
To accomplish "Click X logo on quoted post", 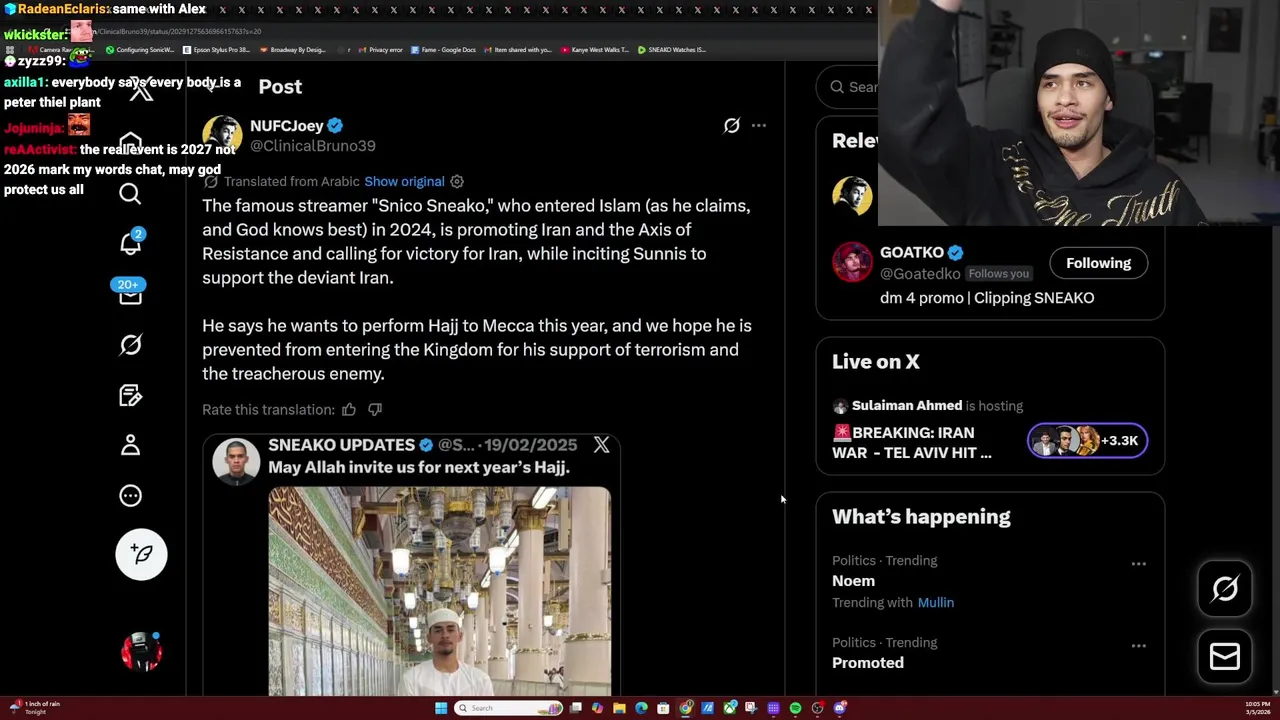I will 601,445.
